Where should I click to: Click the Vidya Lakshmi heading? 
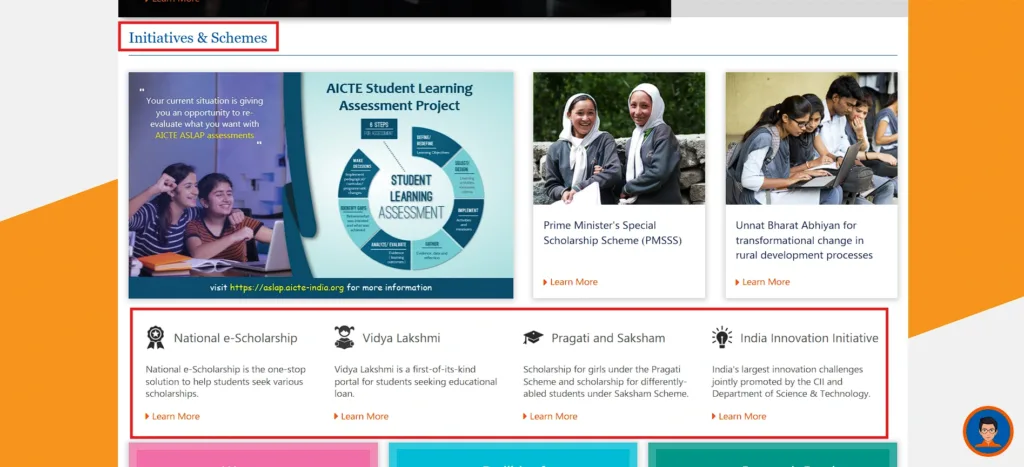point(401,338)
